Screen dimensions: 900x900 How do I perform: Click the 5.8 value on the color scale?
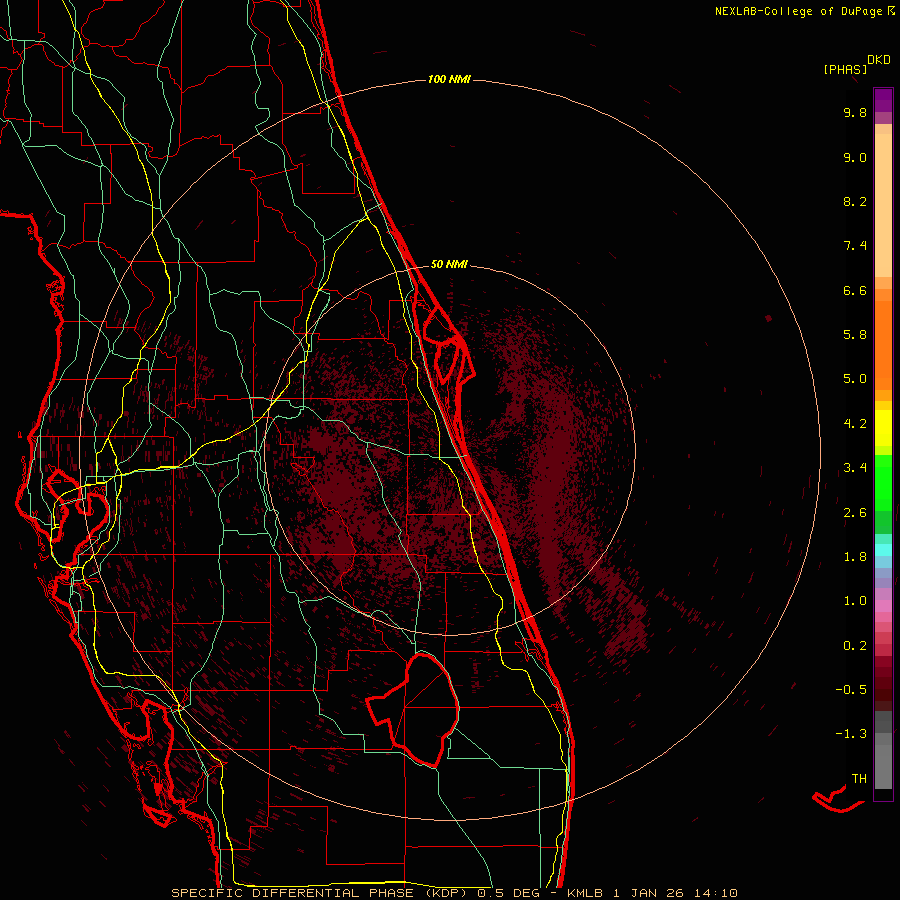pyautogui.click(x=855, y=335)
